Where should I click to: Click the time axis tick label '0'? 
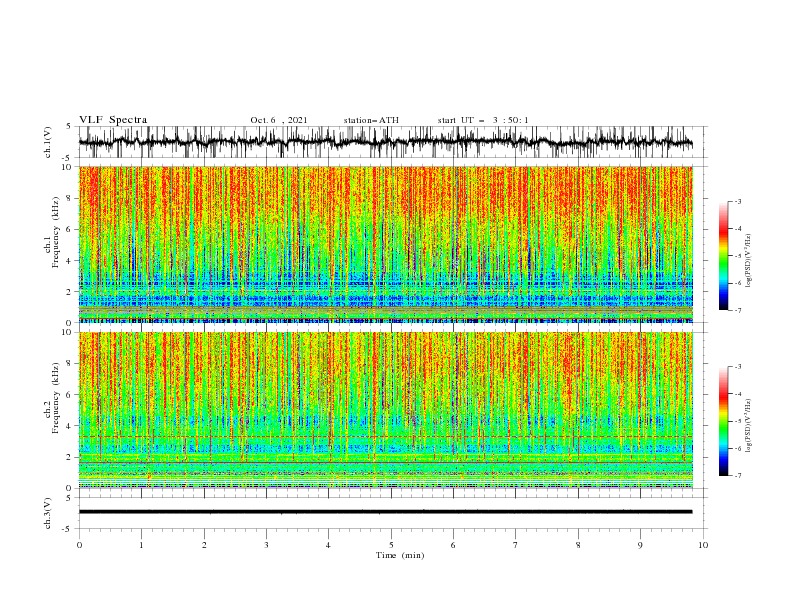(x=79, y=545)
